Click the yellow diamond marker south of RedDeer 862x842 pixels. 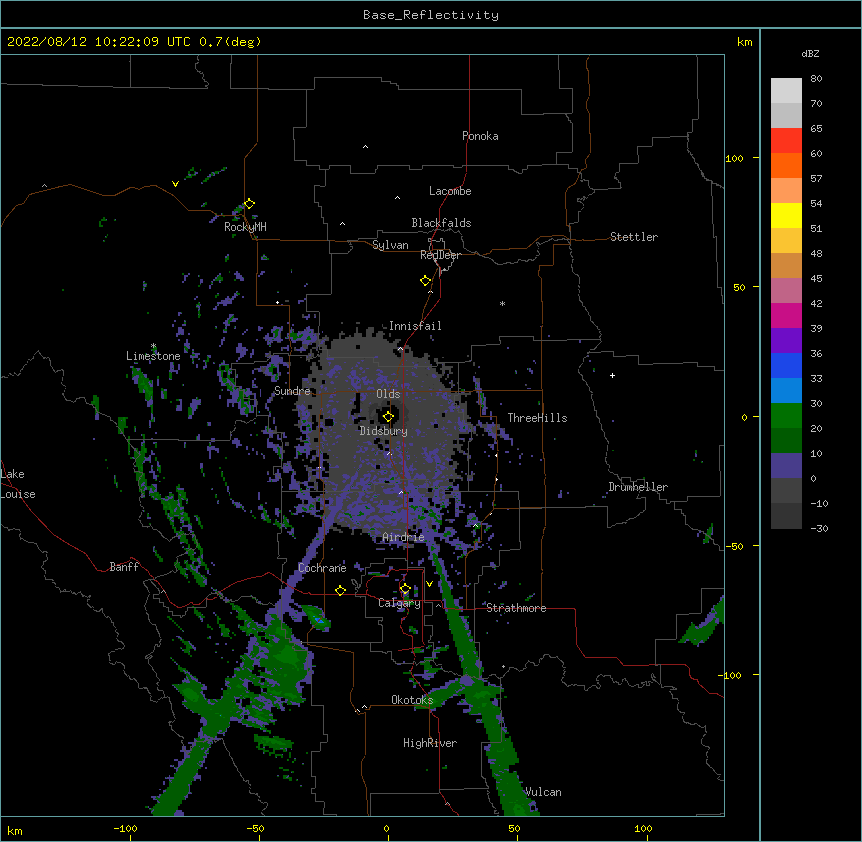tap(425, 281)
